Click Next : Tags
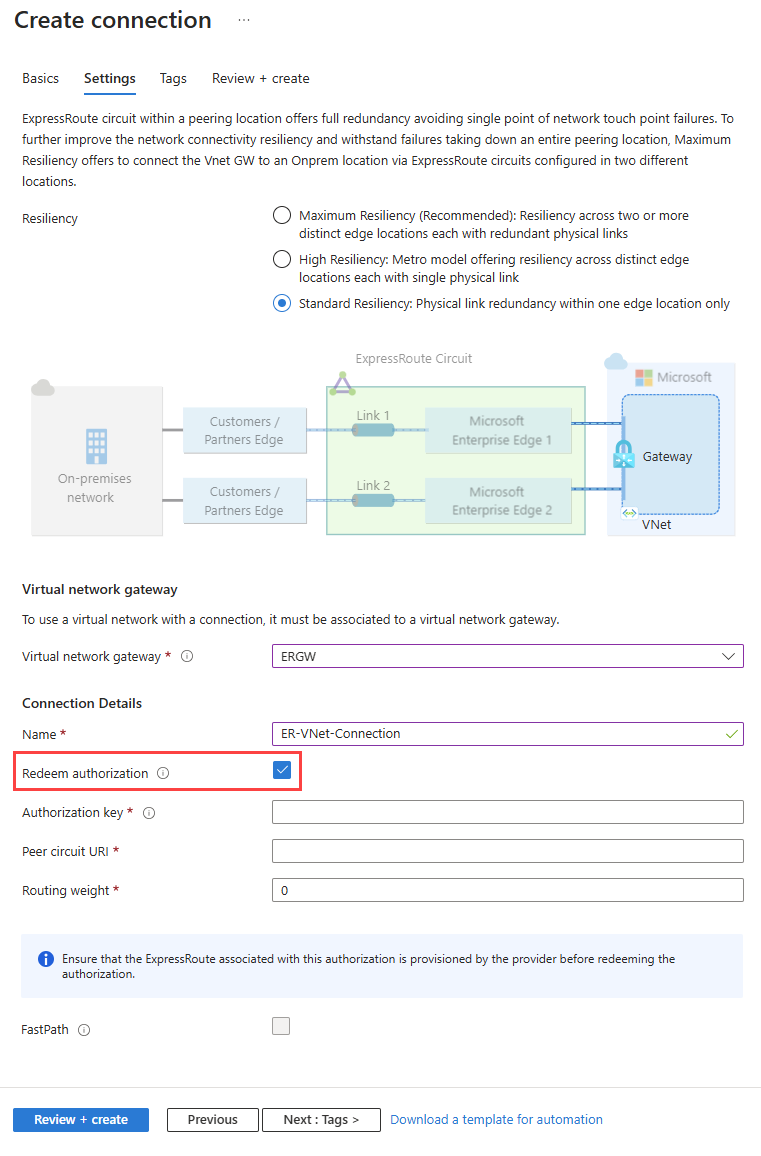This screenshot has width=761, height=1156. click(321, 1119)
